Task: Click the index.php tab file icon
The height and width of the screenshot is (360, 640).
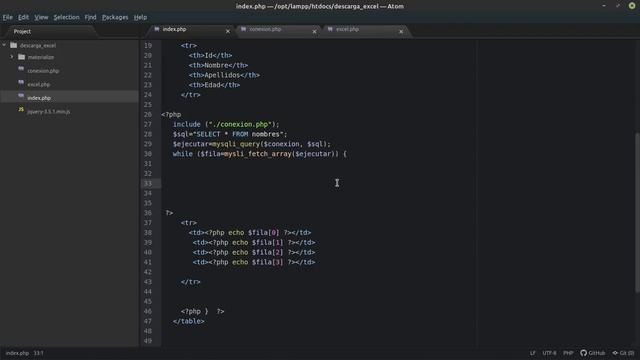Action: pyautogui.click(x=157, y=29)
